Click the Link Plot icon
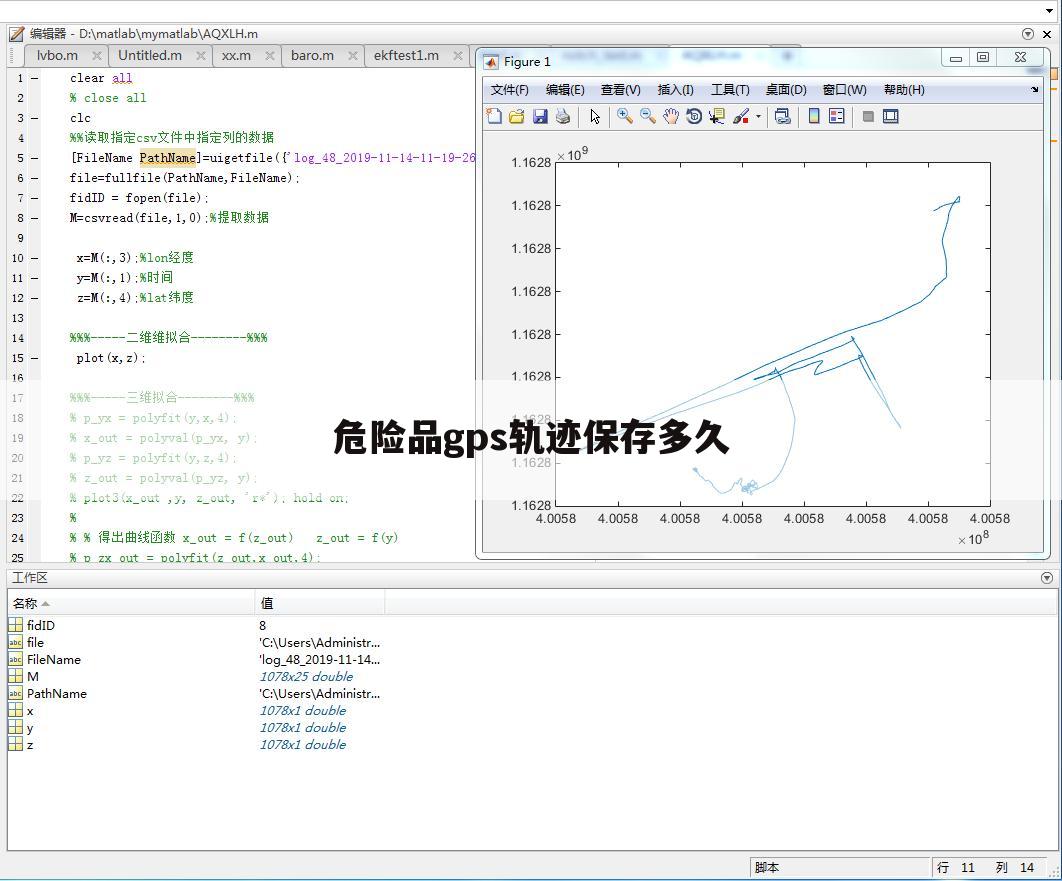The width and height of the screenshot is (1062, 881). click(782, 116)
